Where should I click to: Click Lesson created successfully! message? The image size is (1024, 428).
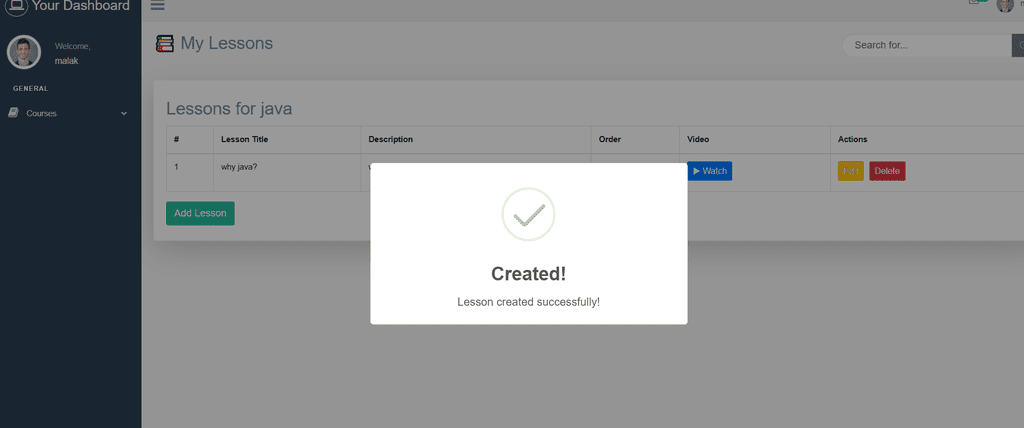(528, 302)
